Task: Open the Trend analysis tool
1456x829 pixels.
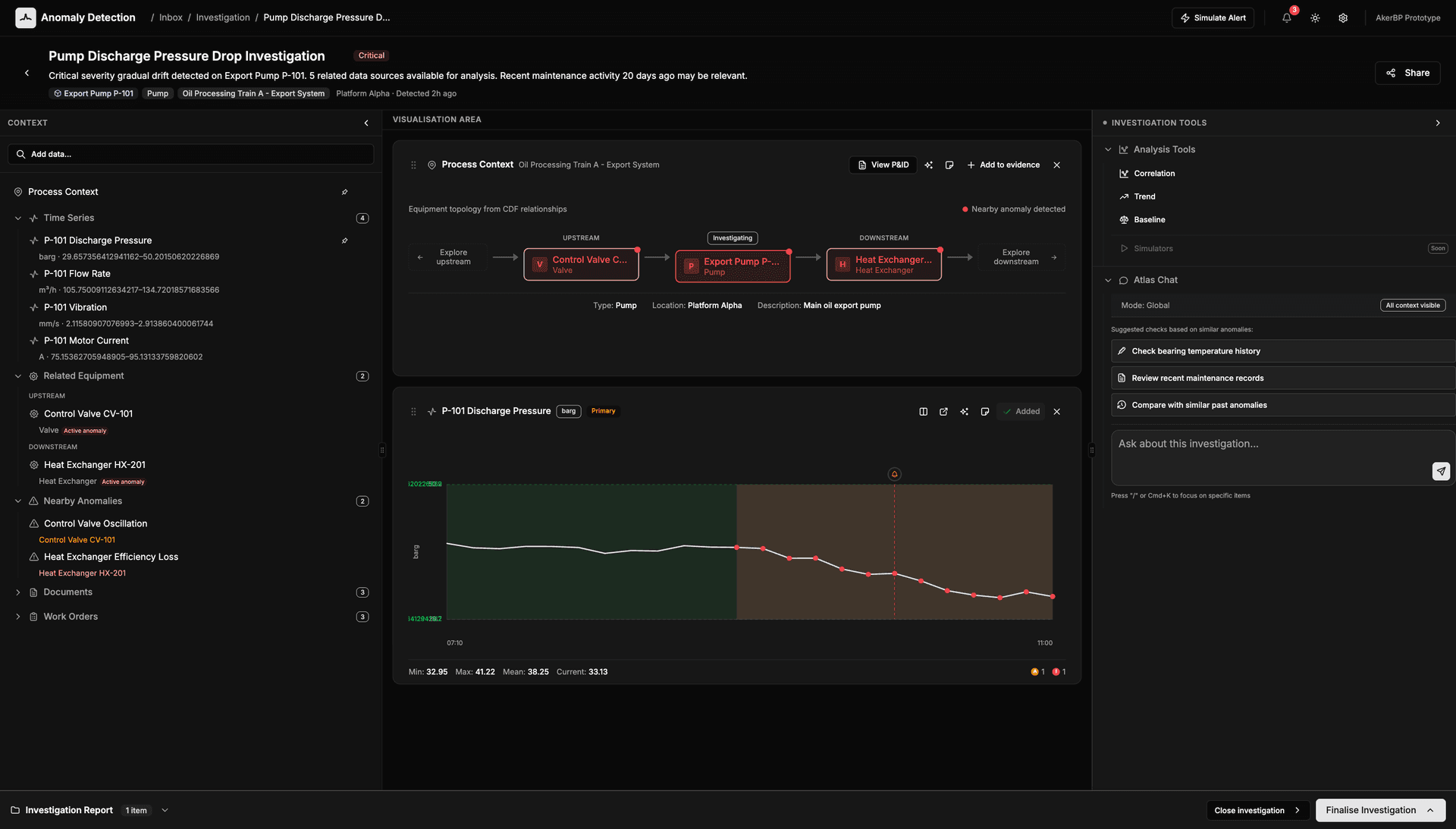Action: pos(1144,196)
